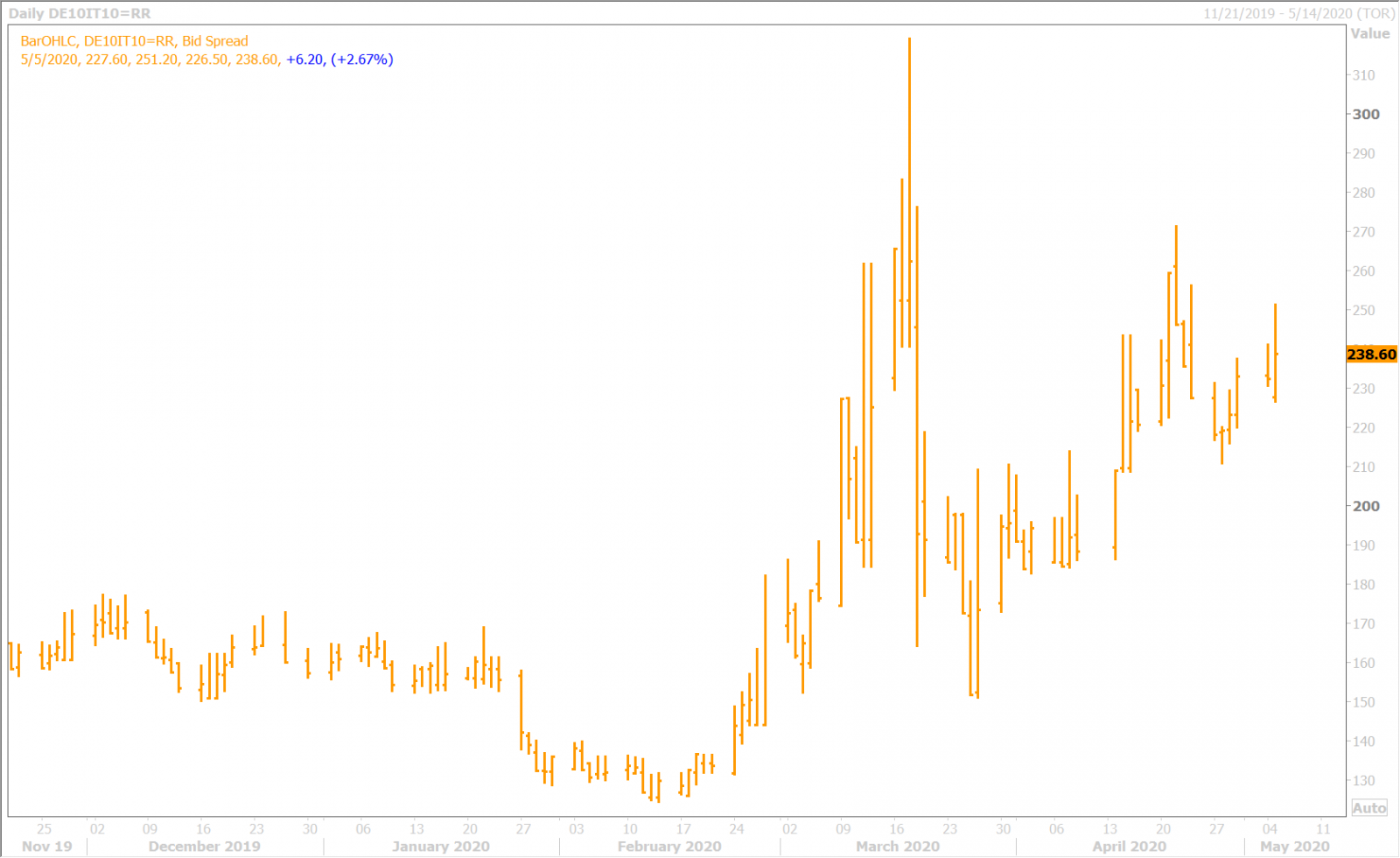1400x858 pixels.
Task: Click the tallest March bar peaking near 320
Action: (909, 193)
